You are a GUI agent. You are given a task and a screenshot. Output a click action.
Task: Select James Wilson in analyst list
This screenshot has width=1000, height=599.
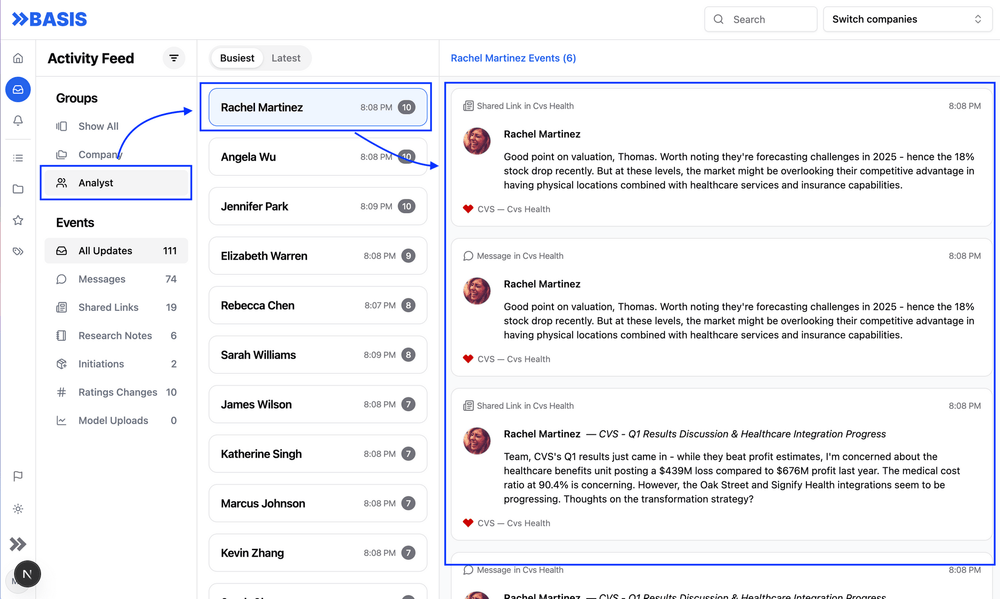pos(318,404)
